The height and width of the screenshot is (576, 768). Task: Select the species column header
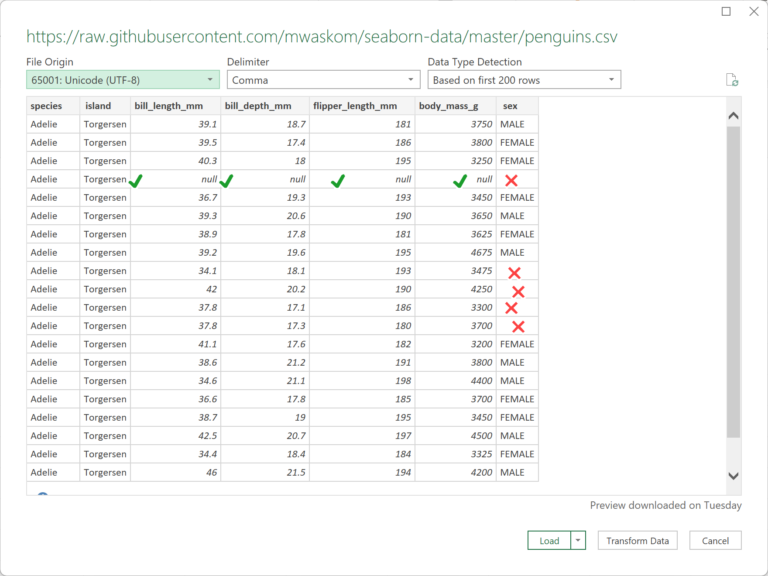[53, 106]
